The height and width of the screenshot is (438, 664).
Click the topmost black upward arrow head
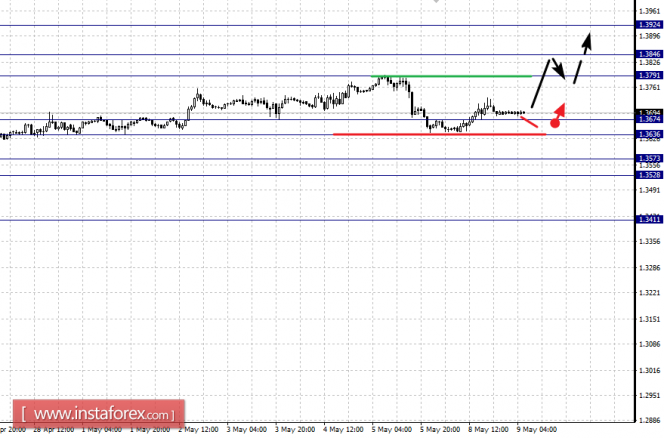[x=587, y=39]
